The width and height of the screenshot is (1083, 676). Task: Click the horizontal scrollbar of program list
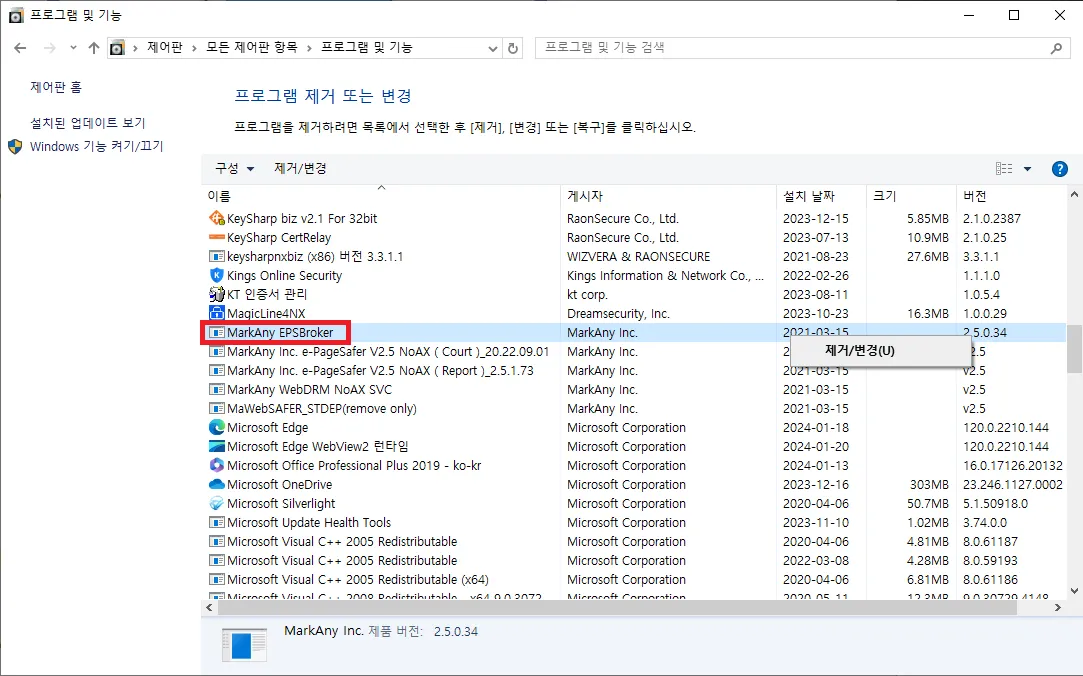coord(617,608)
